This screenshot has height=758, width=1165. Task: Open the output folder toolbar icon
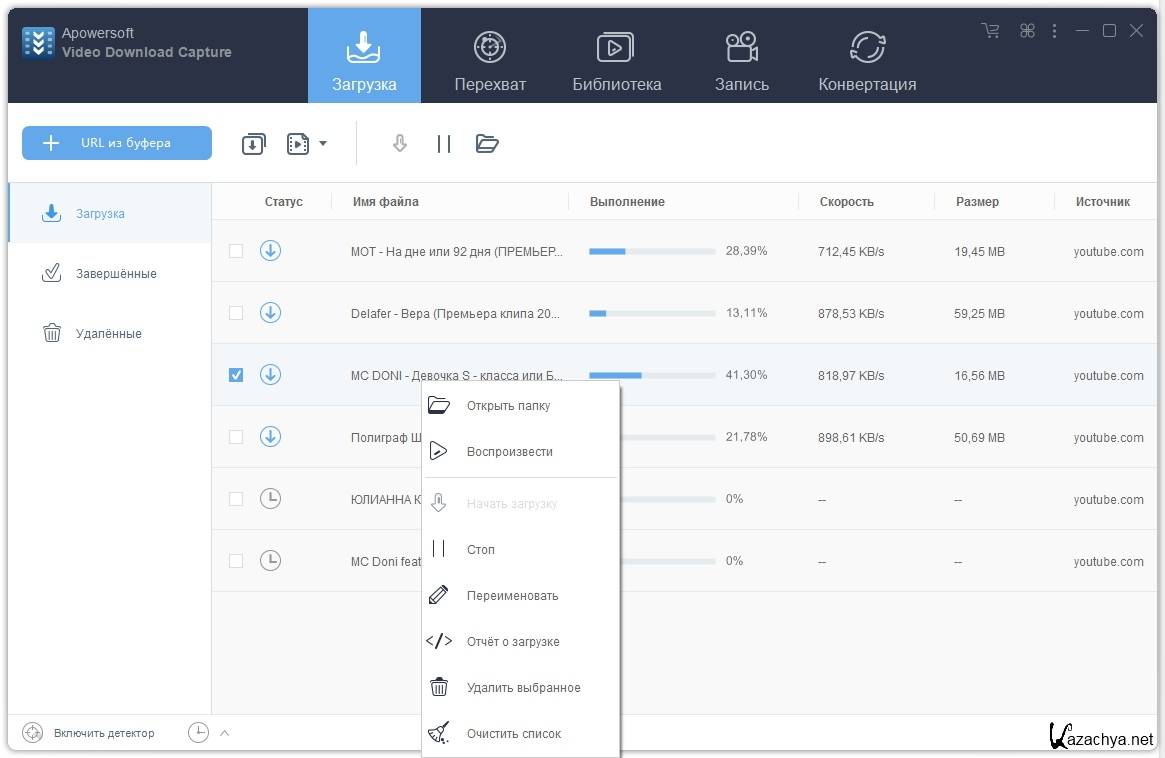click(x=487, y=144)
